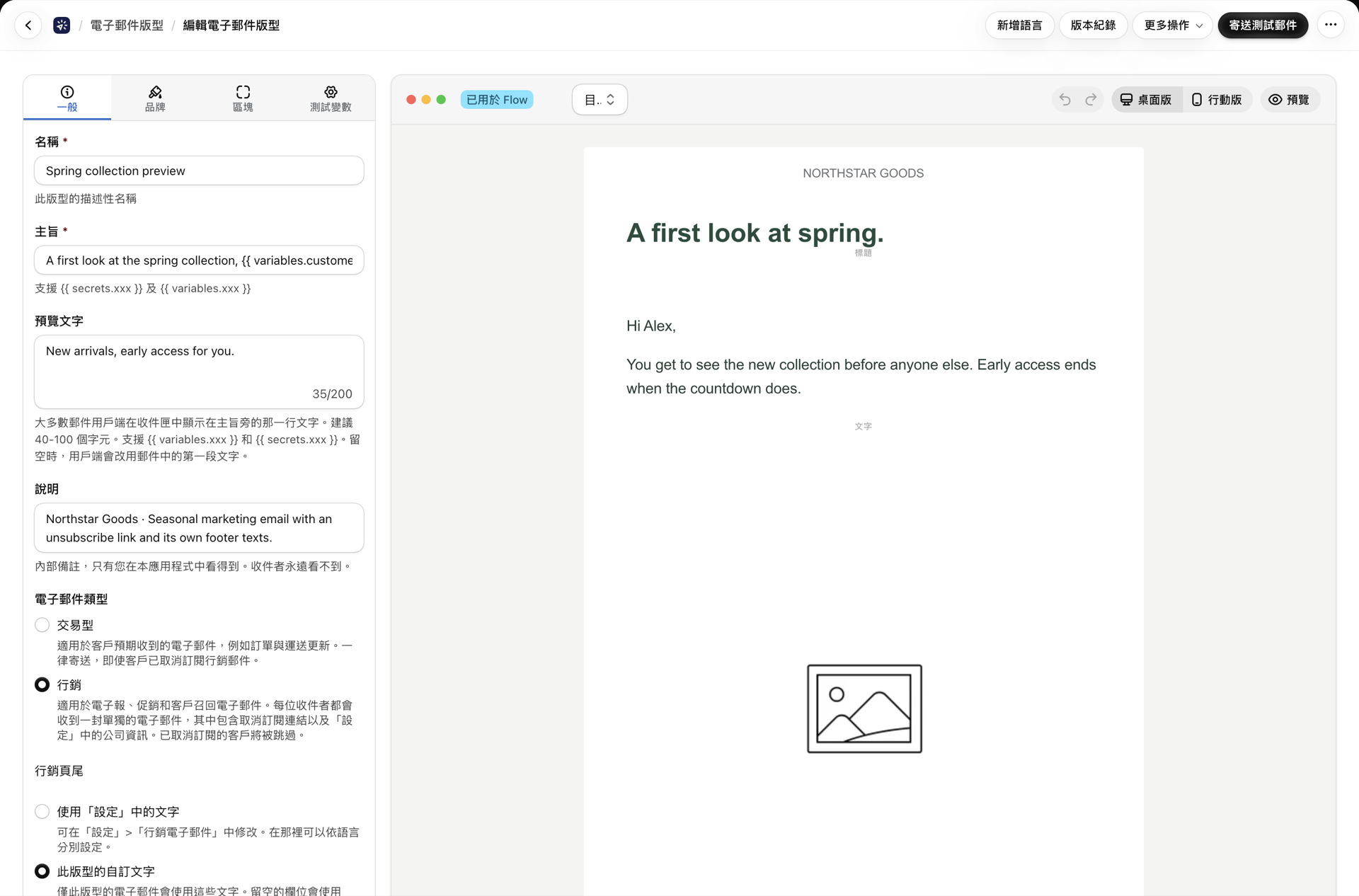Screen dimensions: 1359x896
Task: Switch preview to 行動版
Action: [1217, 100]
